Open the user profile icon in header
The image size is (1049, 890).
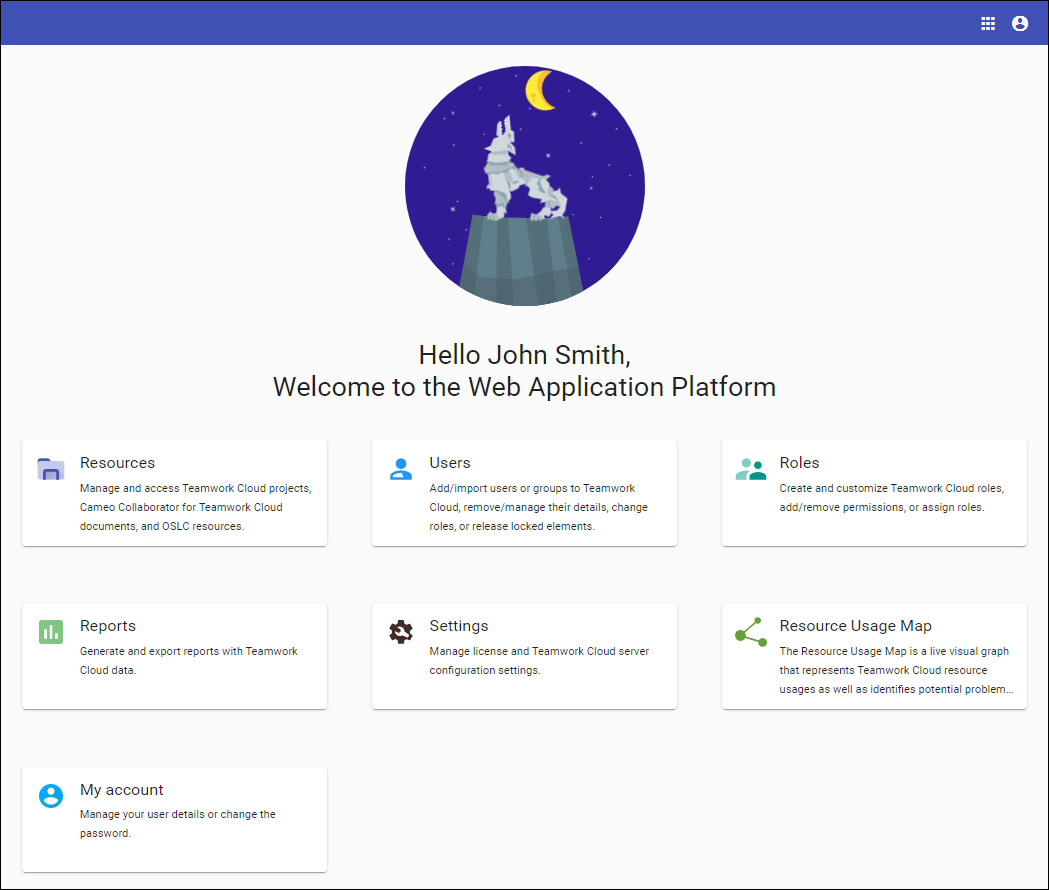pyautogui.click(x=1020, y=24)
